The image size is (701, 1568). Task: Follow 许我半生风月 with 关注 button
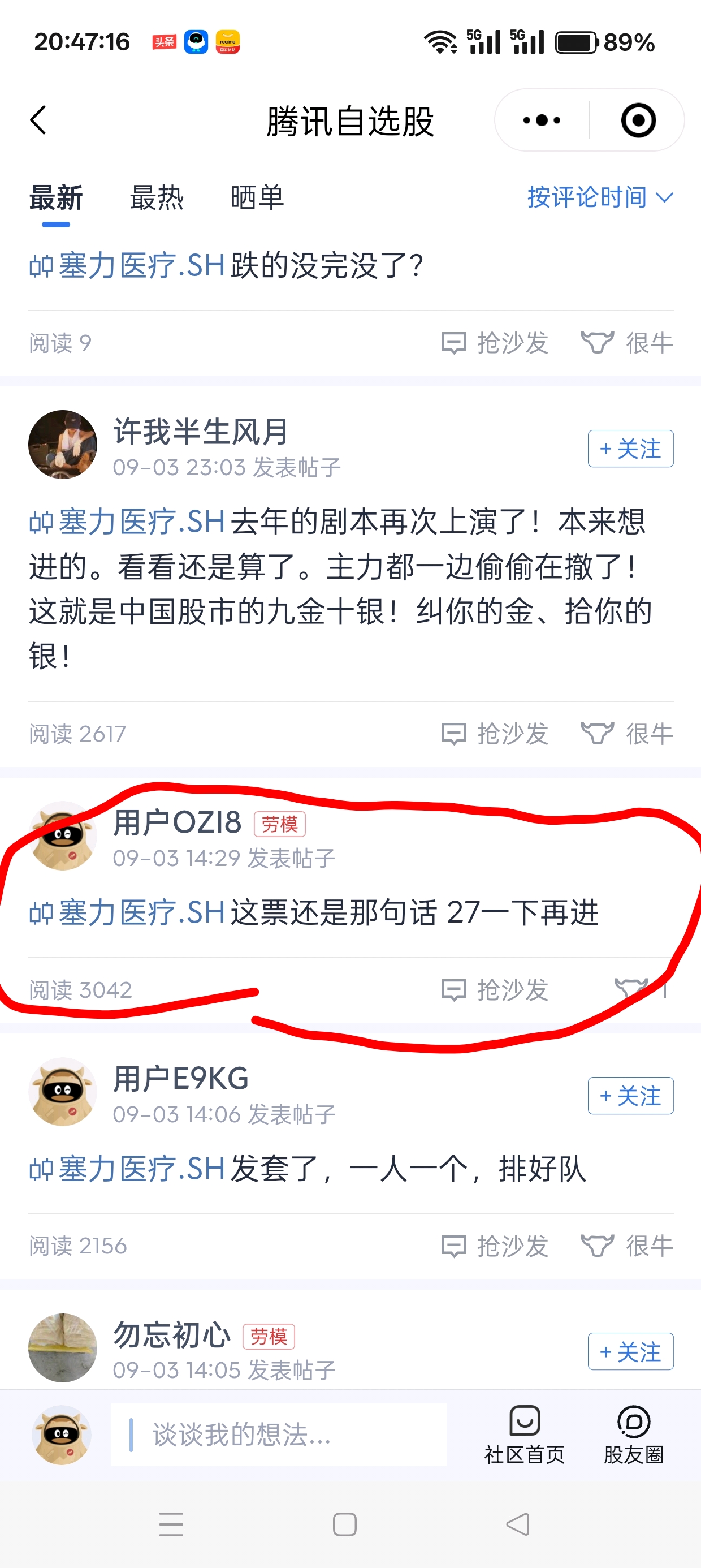630,449
